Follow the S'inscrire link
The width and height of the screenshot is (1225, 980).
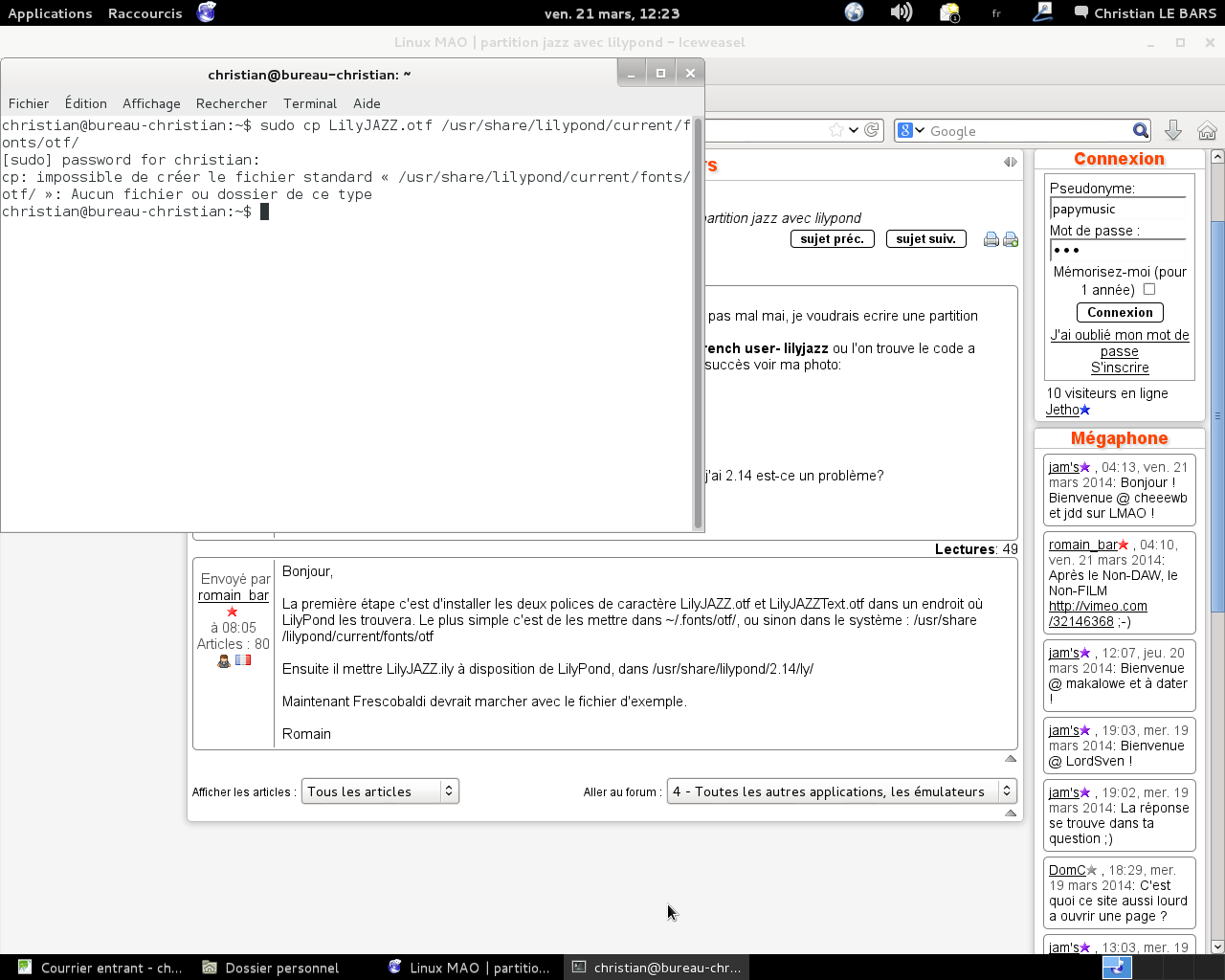click(x=1120, y=367)
